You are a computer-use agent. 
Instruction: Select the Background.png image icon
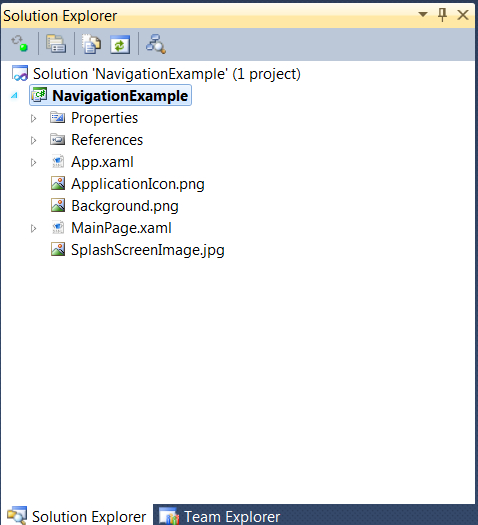(58, 205)
